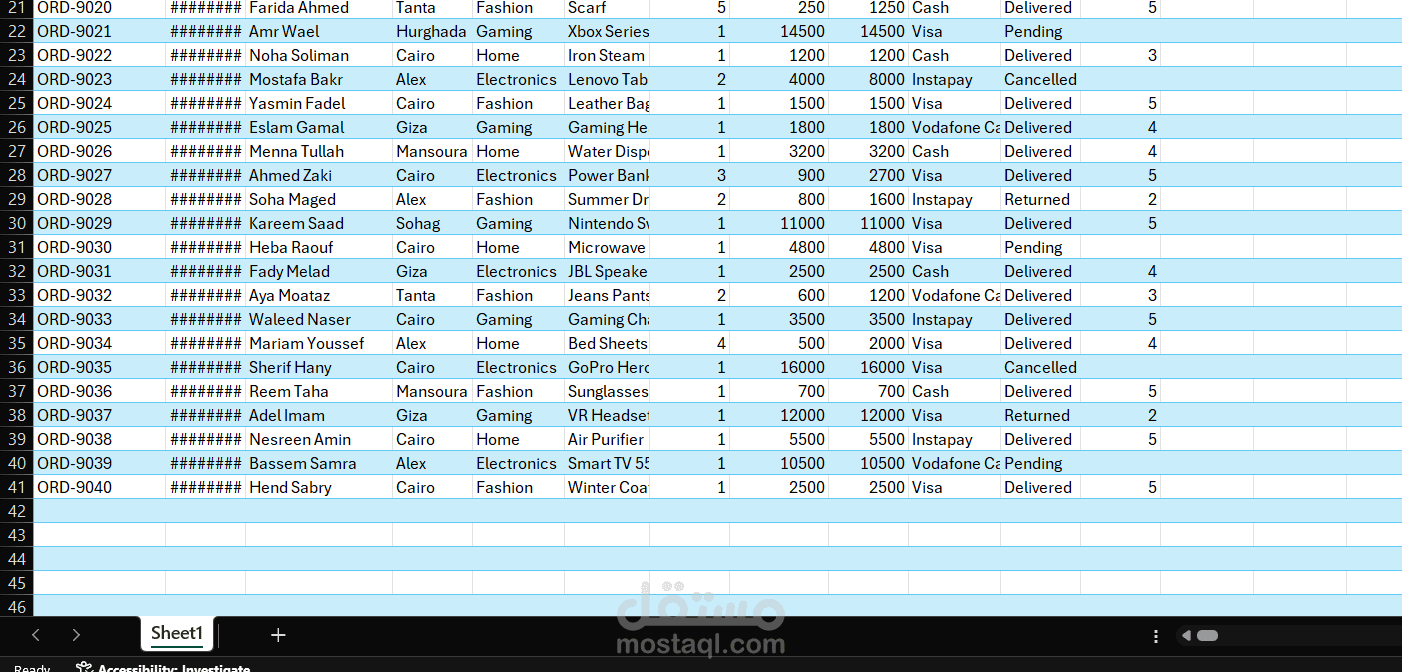This screenshot has width=1402, height=672.
Task: Click the Lenovo Tab product cell
Action: point(607,79)
